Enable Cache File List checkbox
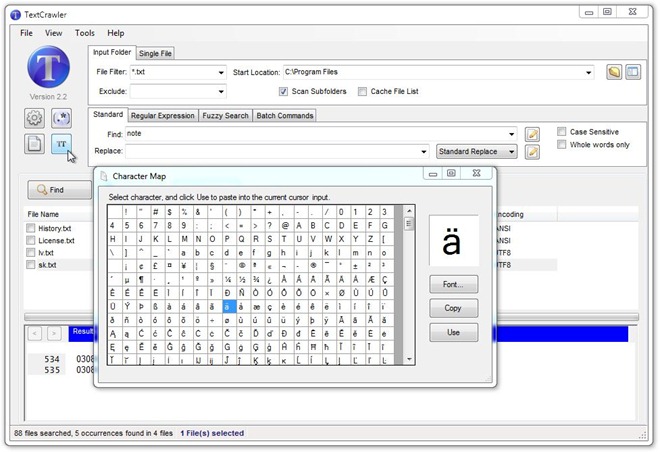Viewport: 660px width, 452px height. tap(362, 91)
